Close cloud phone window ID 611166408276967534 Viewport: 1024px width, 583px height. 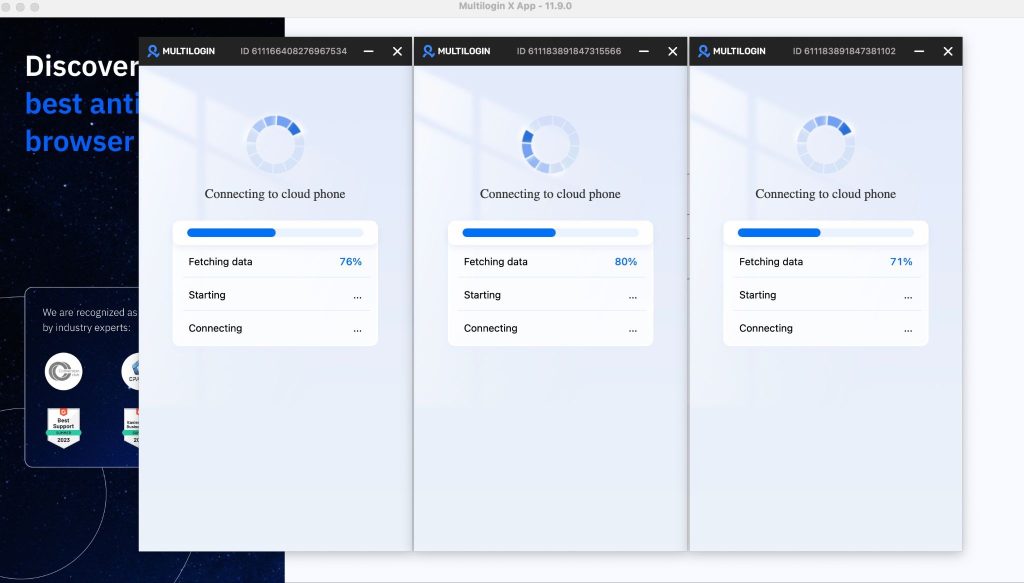point(397,51)
